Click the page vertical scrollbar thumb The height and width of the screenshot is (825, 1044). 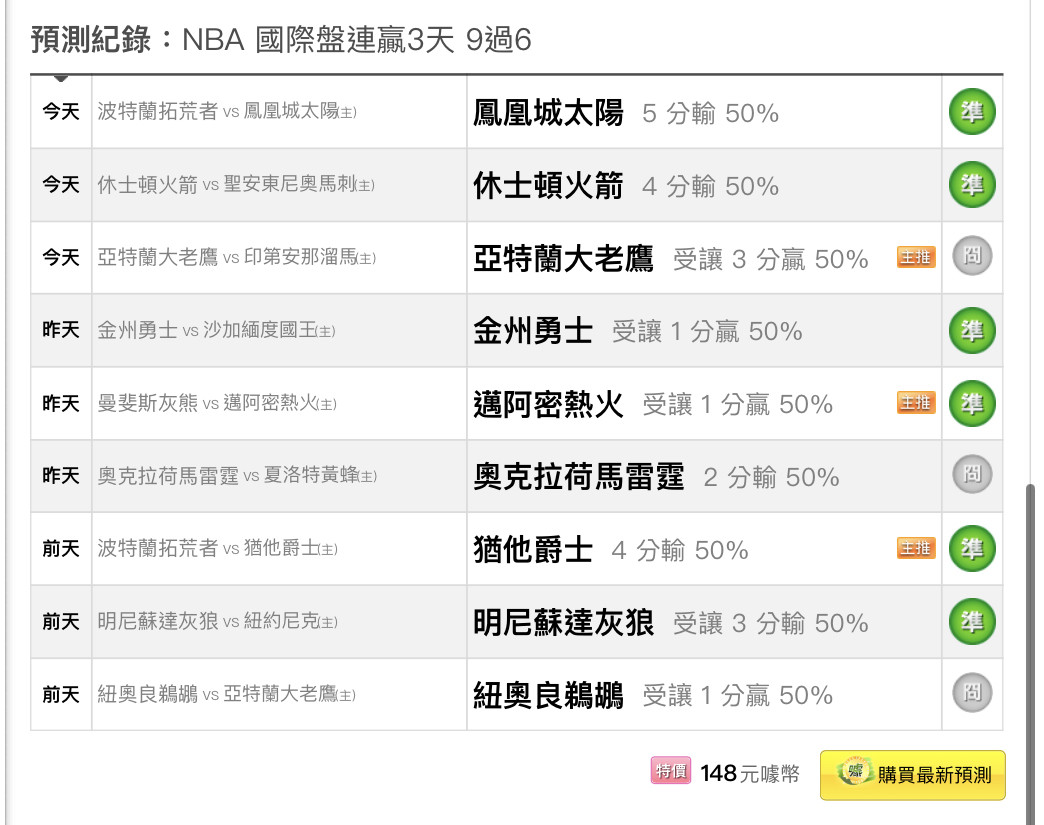coord(1030,654)
